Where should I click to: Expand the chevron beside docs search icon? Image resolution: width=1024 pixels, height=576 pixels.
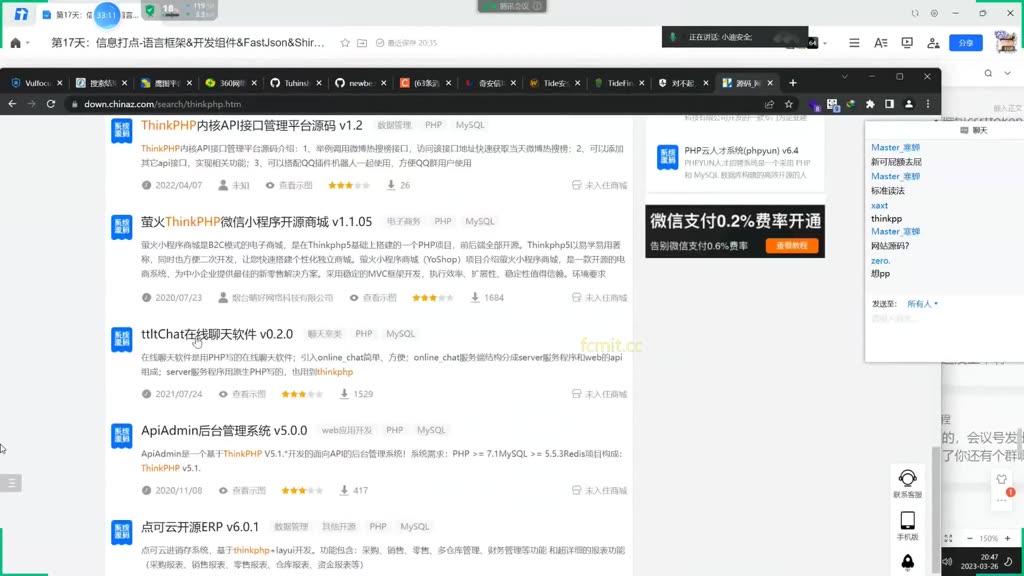point(1008,73)
